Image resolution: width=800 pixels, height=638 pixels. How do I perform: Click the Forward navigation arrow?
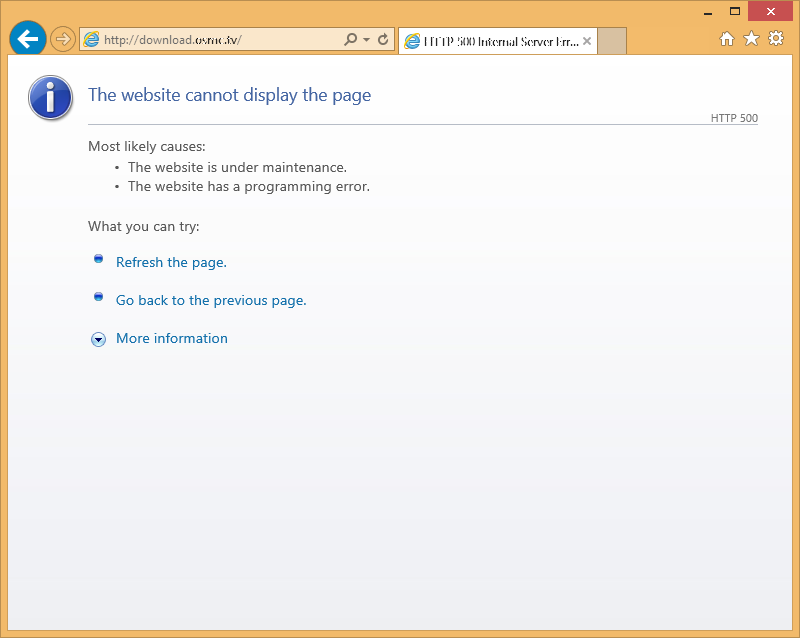click(x=63, y=39)
